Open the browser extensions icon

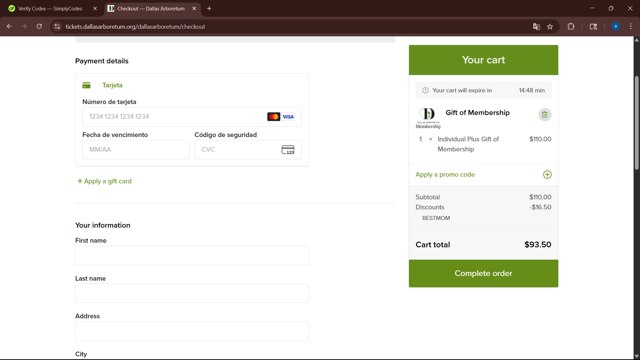571,27
